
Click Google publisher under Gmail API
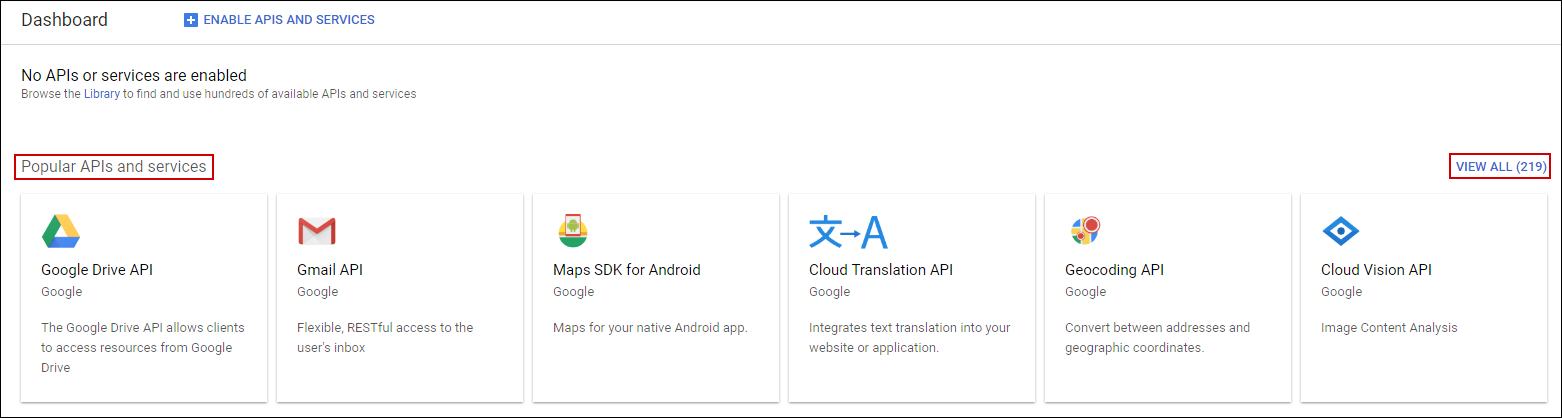click(318, 292)
